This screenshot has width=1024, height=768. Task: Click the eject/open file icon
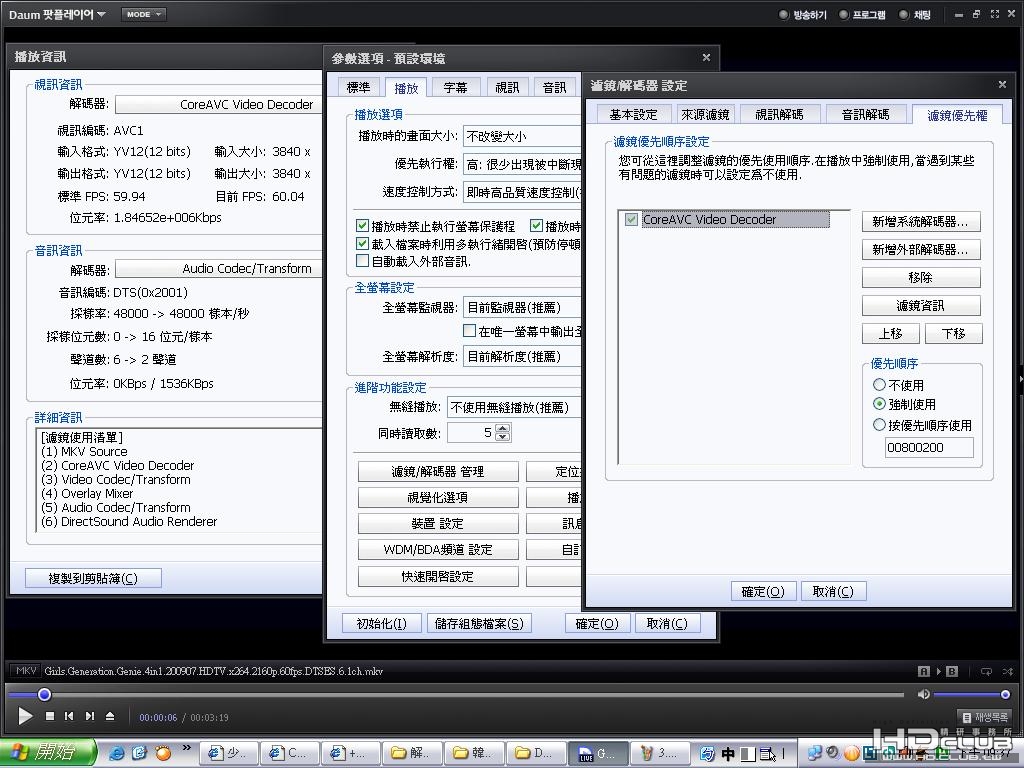(110, 716)
